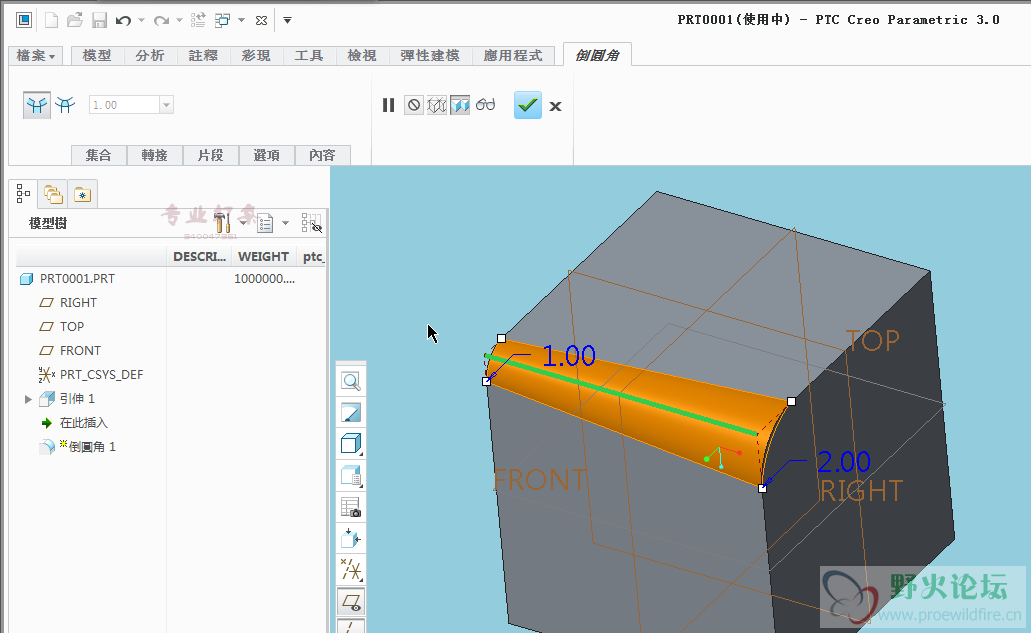This screenshot has height=633, width=1031.
Task: Select the RIGHT datum plane tree item
Action: [x=78, y=302]
